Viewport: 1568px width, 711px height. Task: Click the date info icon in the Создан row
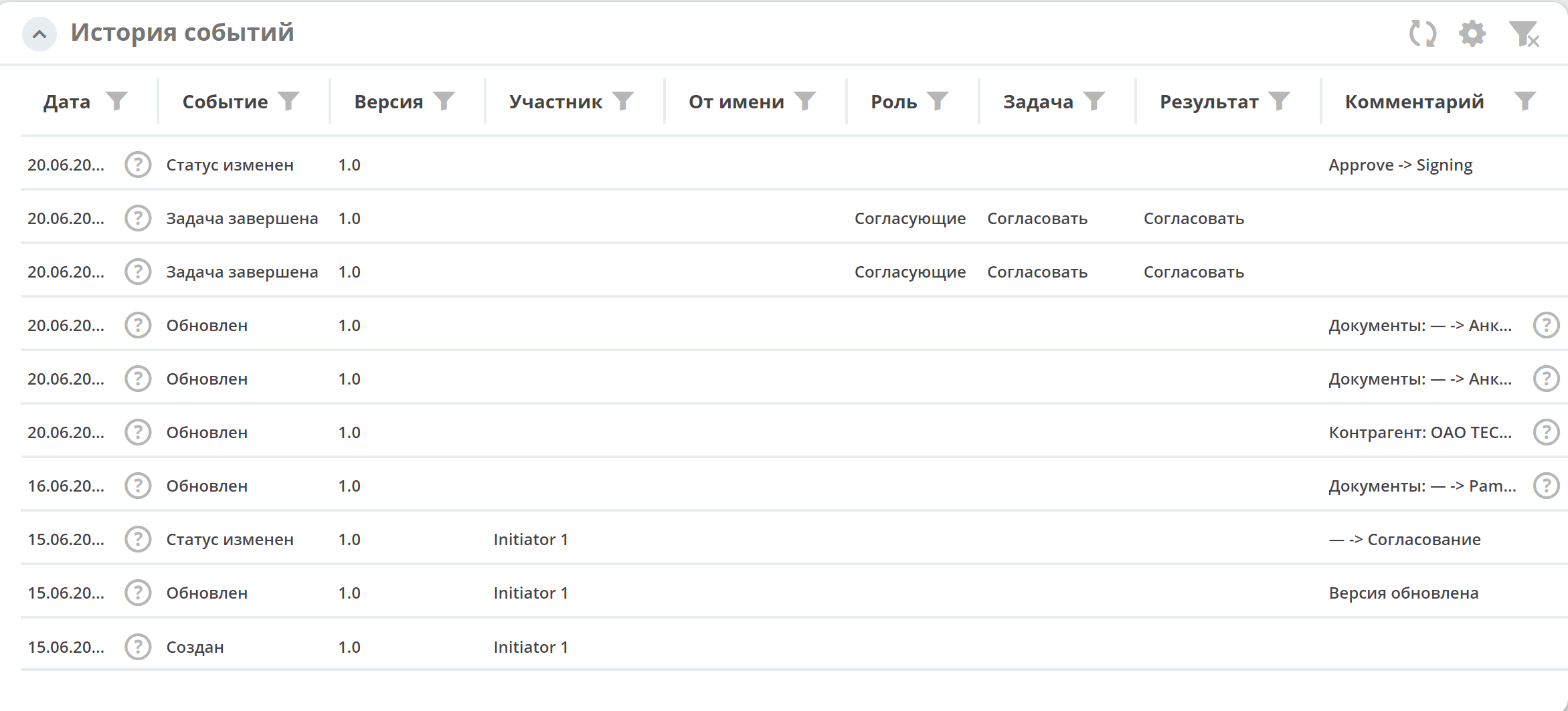point(138,647)
